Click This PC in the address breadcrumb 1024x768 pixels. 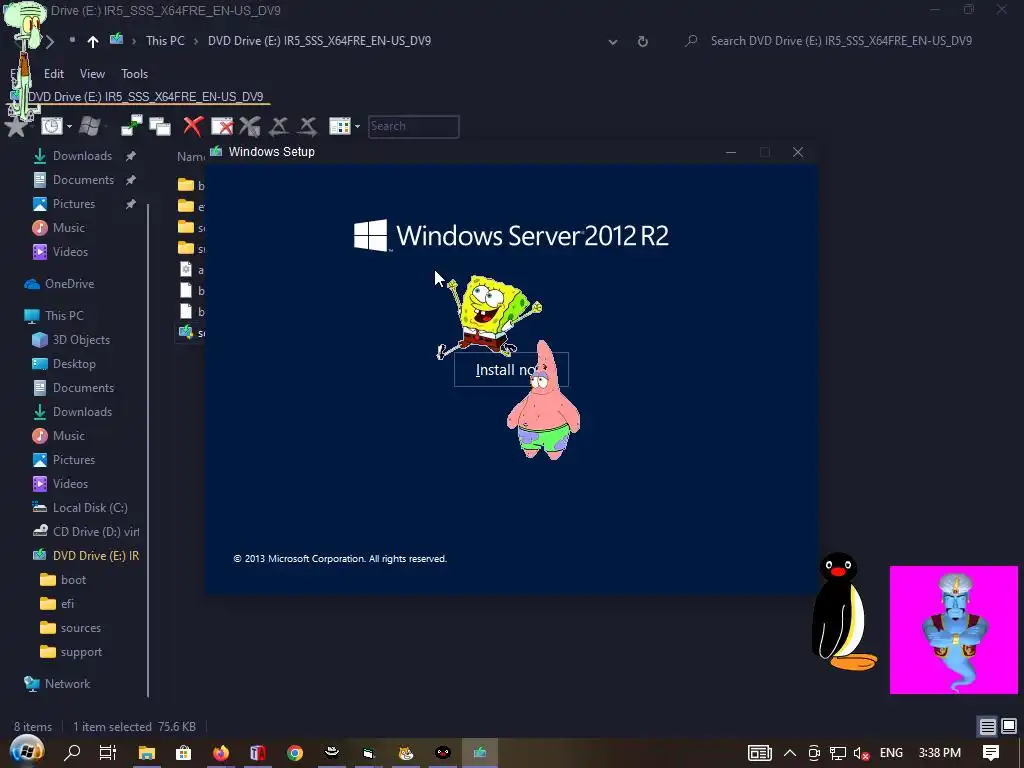tap(165, 40)
